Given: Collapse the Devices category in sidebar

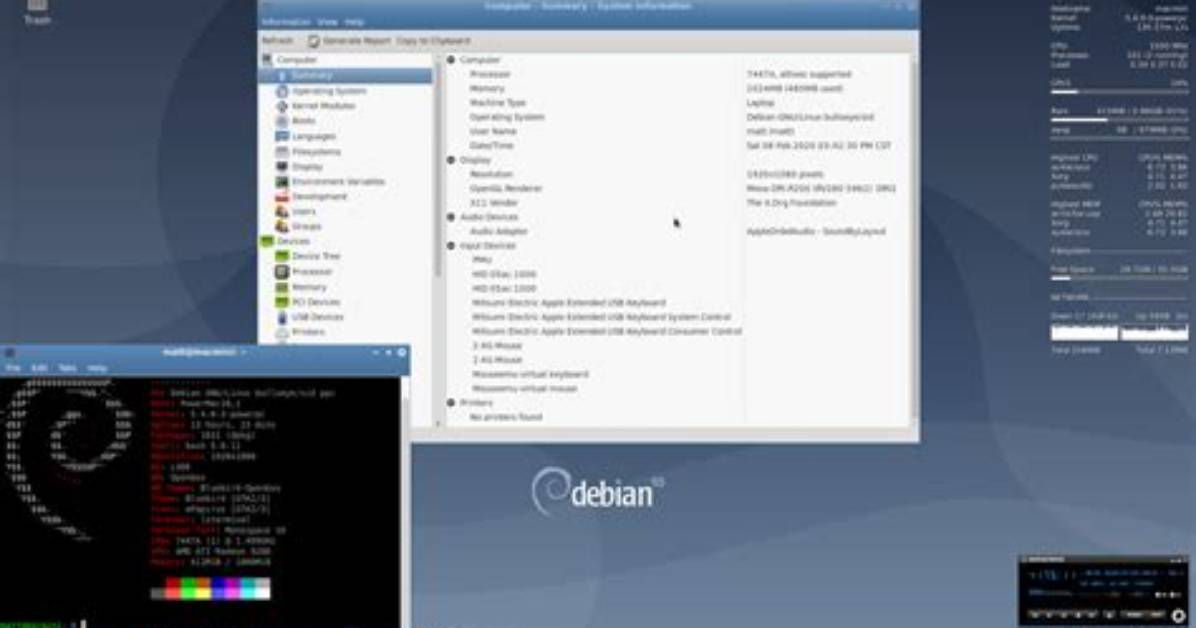Looking at the screenshot, I should (267, 241).
